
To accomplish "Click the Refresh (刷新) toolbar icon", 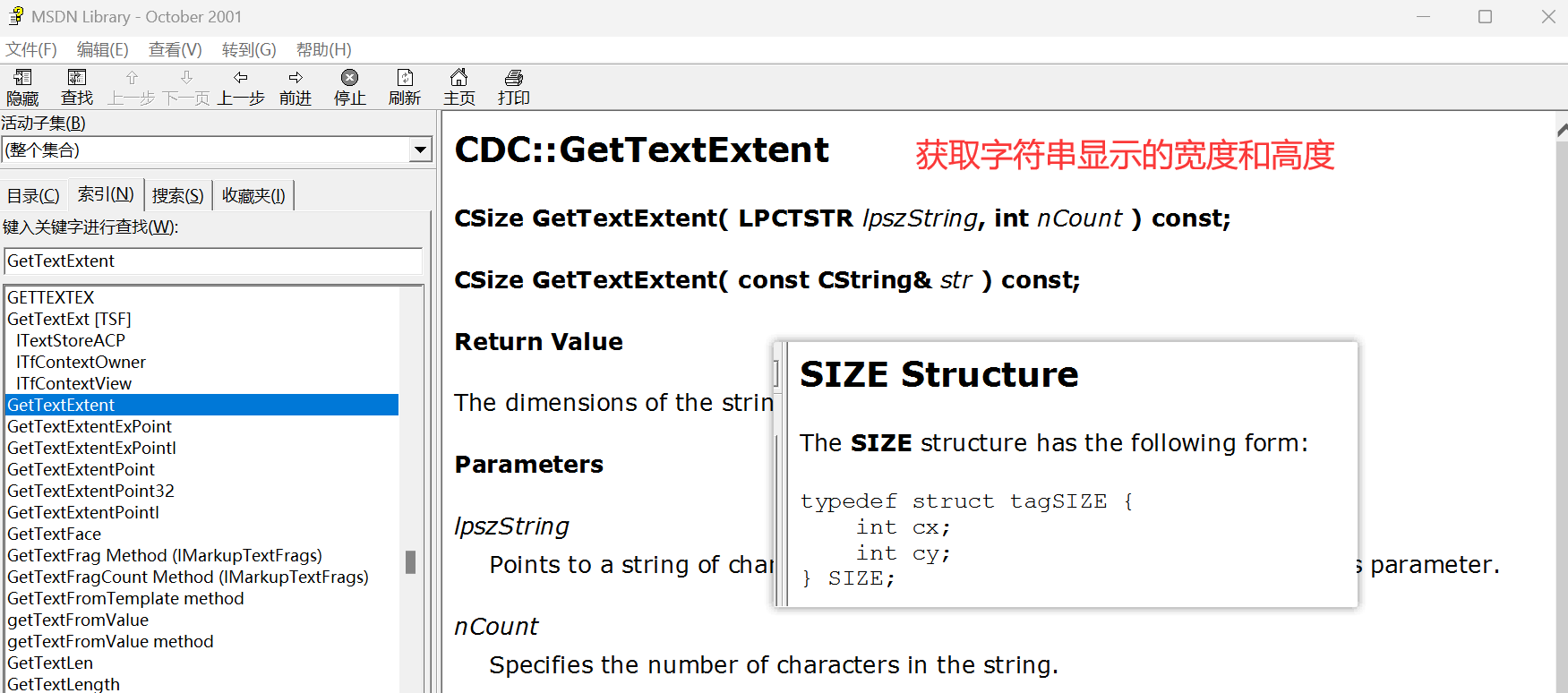I will [x=405, y=78].
